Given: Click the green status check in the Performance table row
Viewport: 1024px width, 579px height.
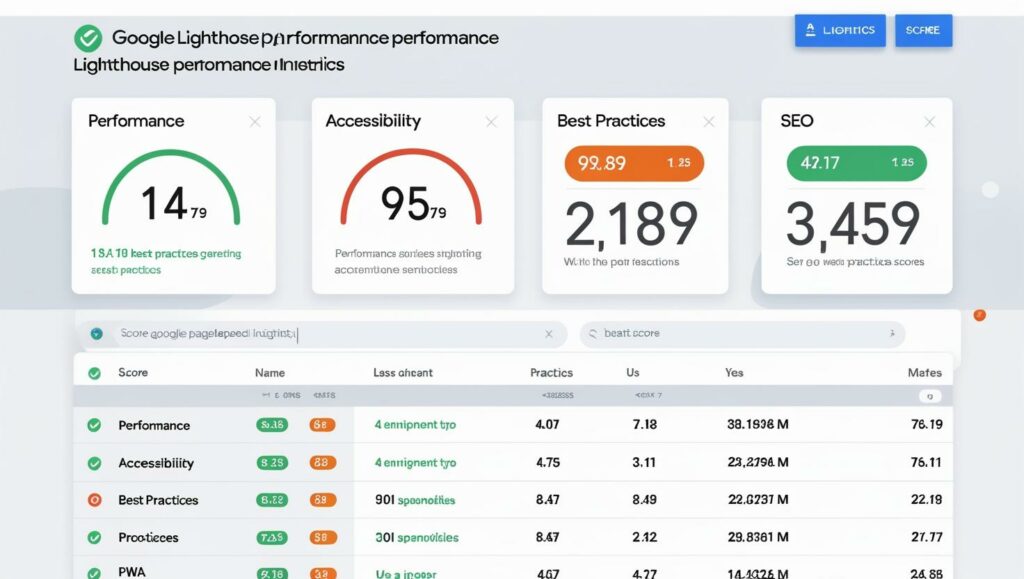Looking at the screenshot, I should point(95,426).
